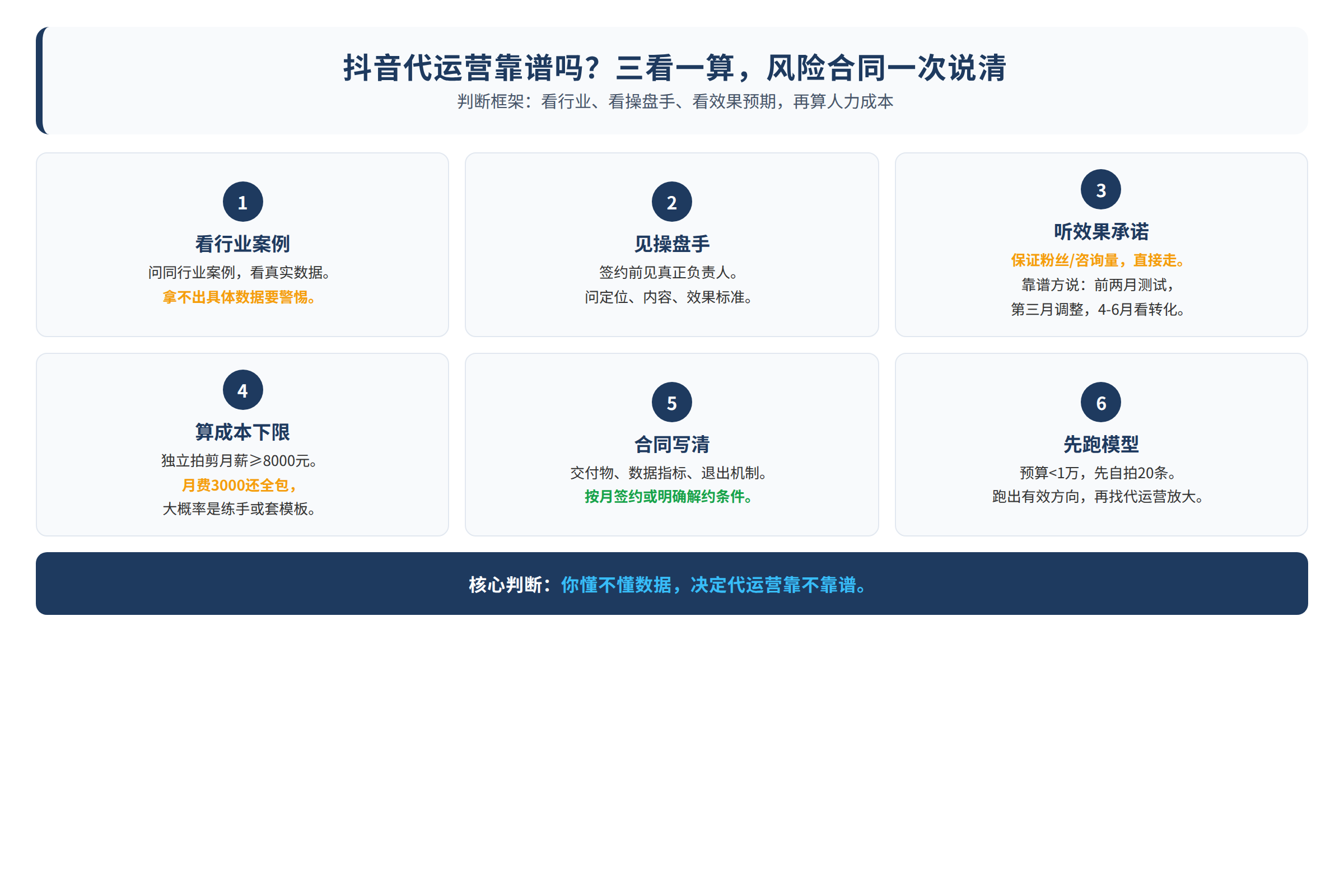Click the text 独立拍剪月薪≥8000元。
Screen dimensions: 1344x896
coord(240,460)
